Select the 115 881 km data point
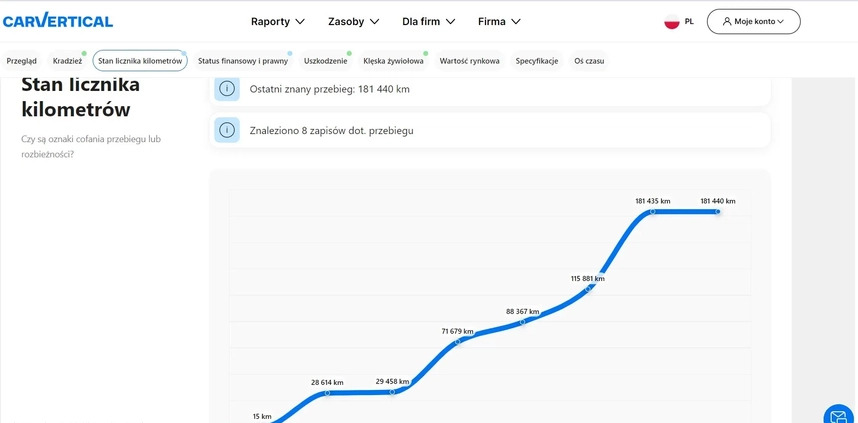This screenshot has height=423, width=858. tap(588, 288)
